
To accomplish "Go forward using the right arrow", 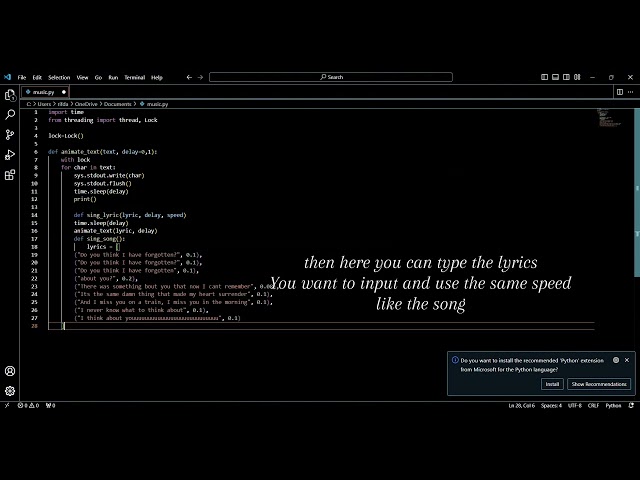I will coord(200,77).
